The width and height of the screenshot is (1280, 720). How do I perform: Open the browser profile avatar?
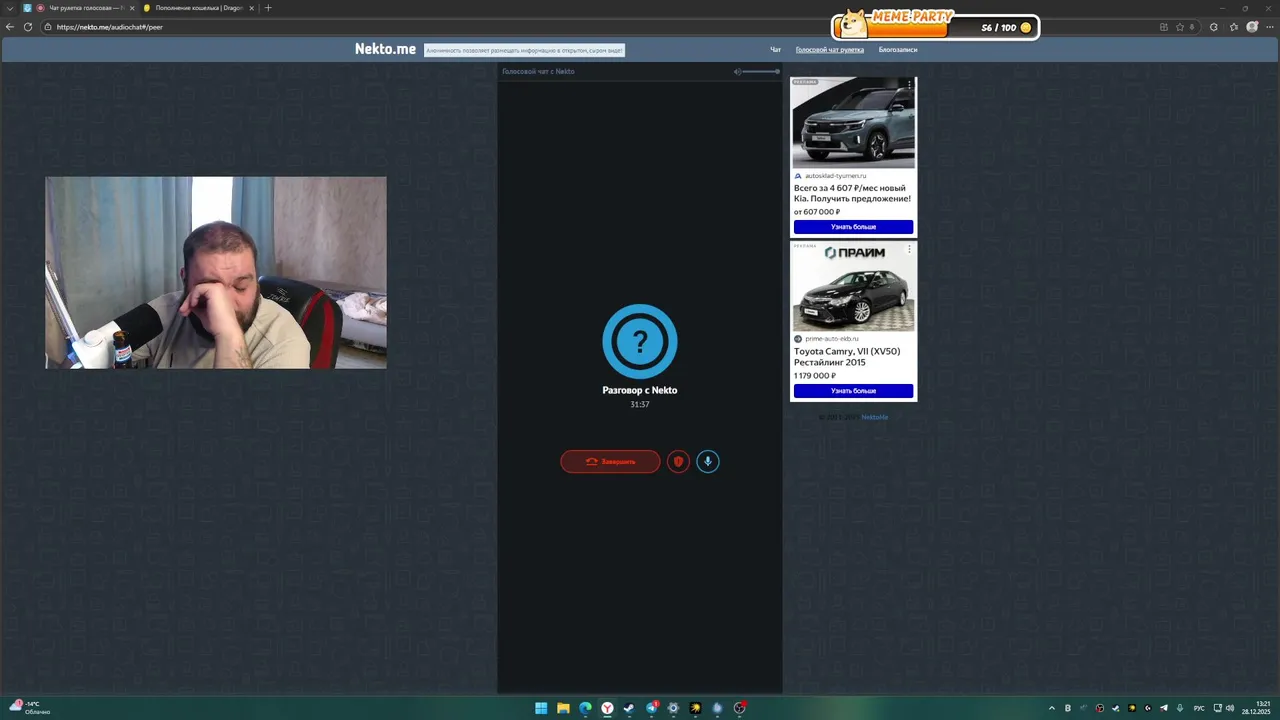(x=1252, y=27)
